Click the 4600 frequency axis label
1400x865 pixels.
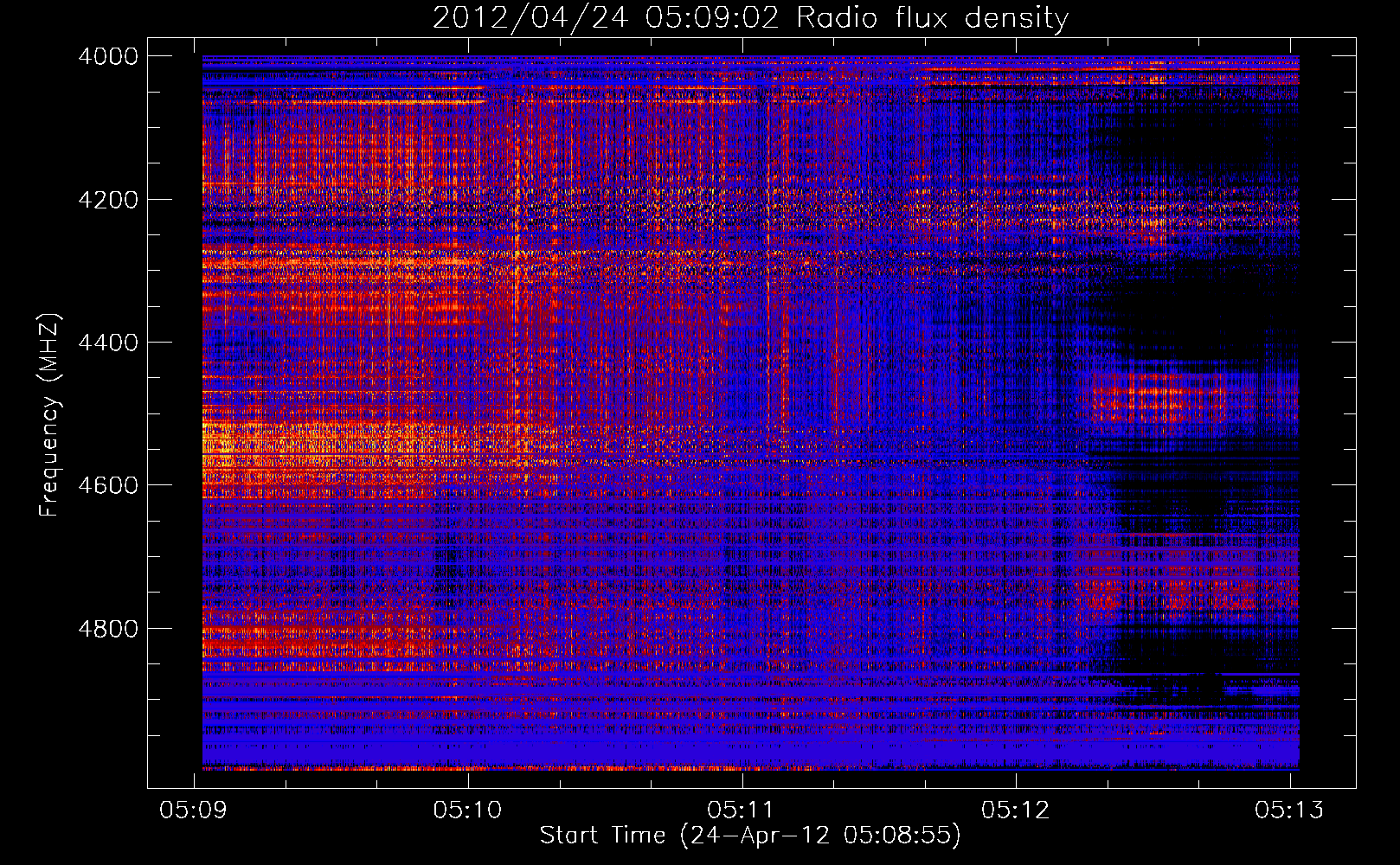click(x=107, y=485)
